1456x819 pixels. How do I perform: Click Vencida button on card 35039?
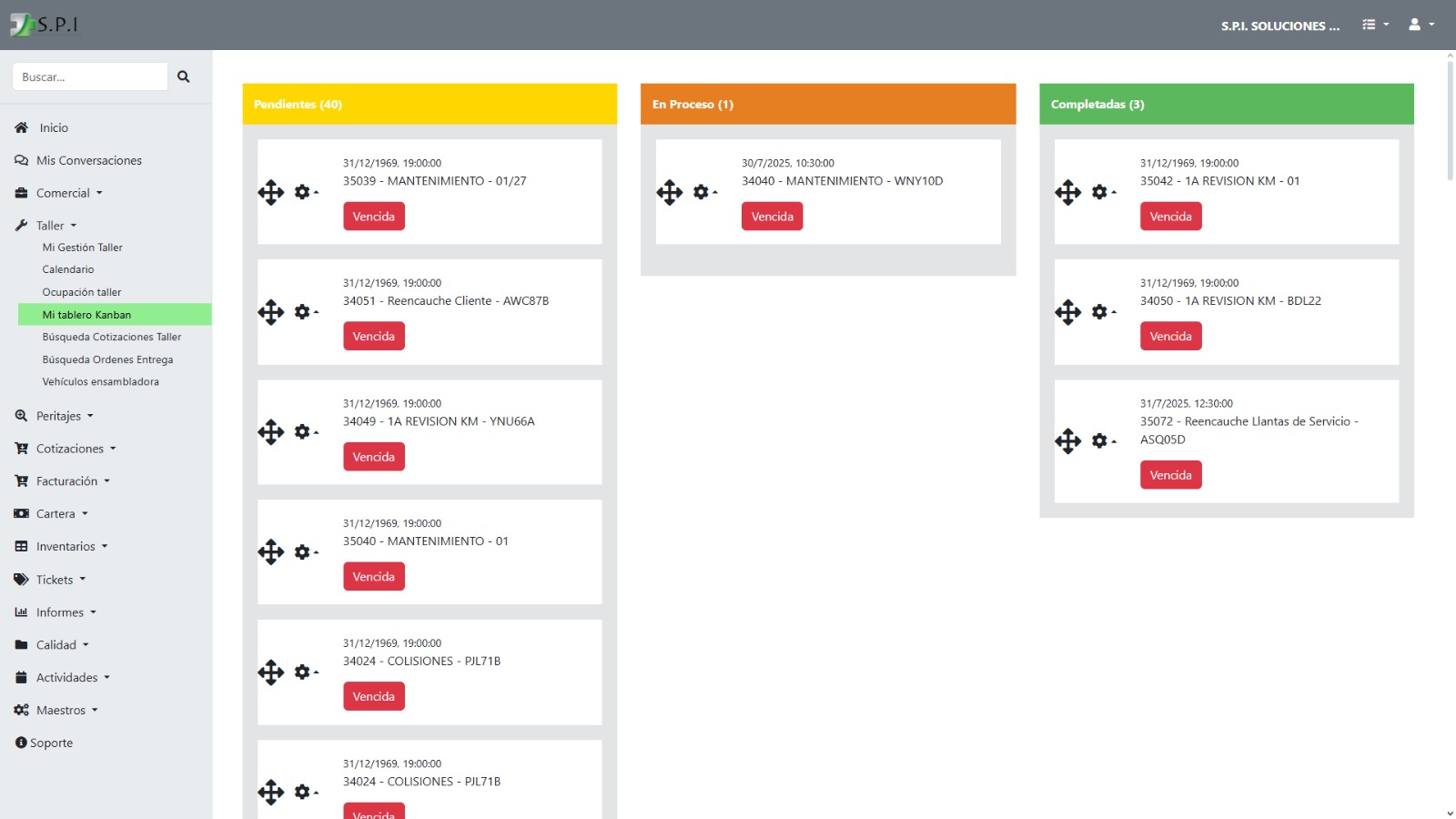tap(374, 217)
